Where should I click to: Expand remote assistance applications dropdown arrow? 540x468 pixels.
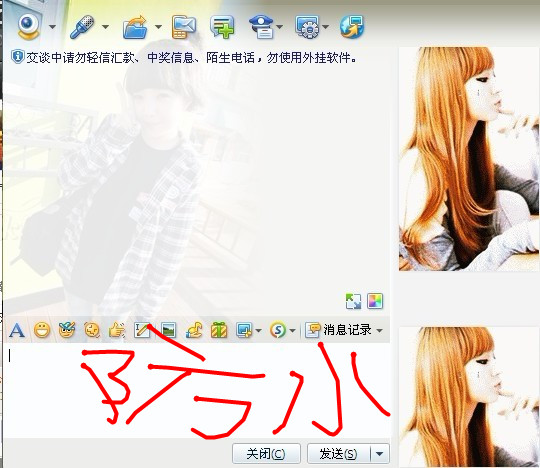(325, 27)
